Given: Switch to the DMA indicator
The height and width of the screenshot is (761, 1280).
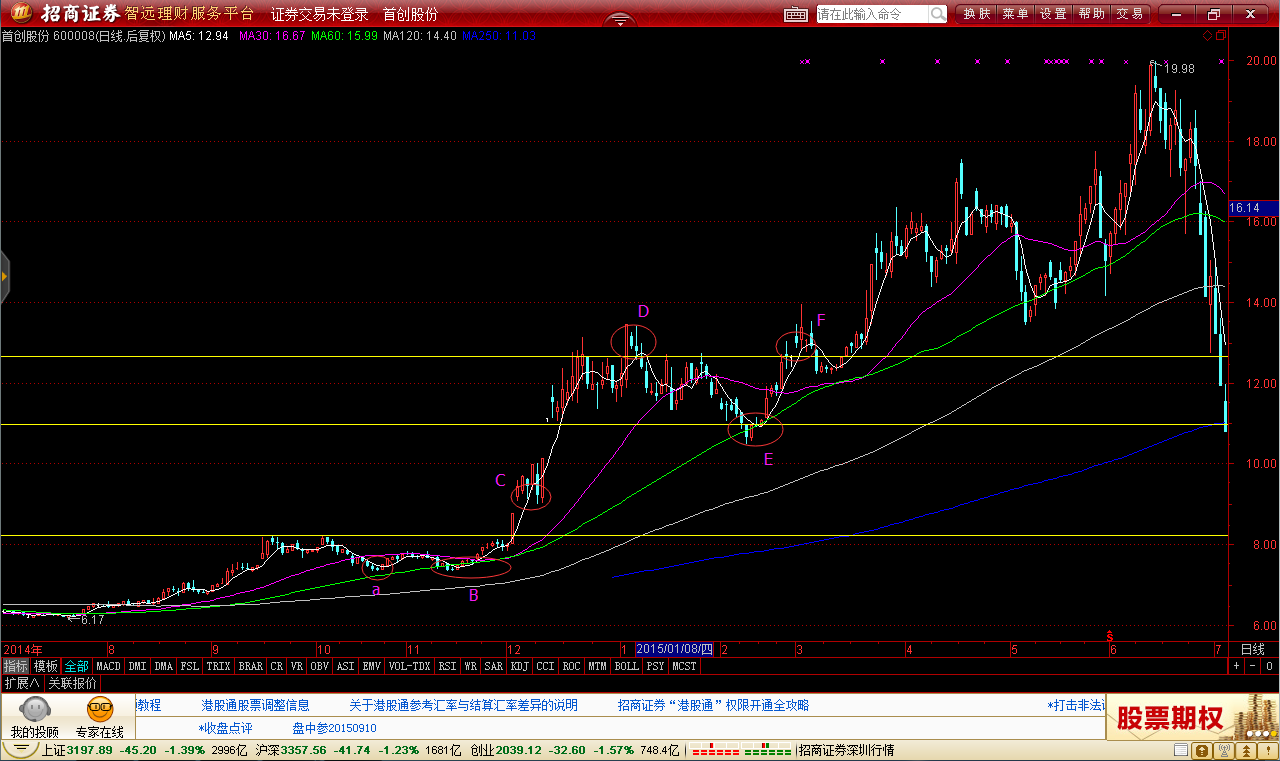Looking at the screenshot, I should [x=164, y=666].
